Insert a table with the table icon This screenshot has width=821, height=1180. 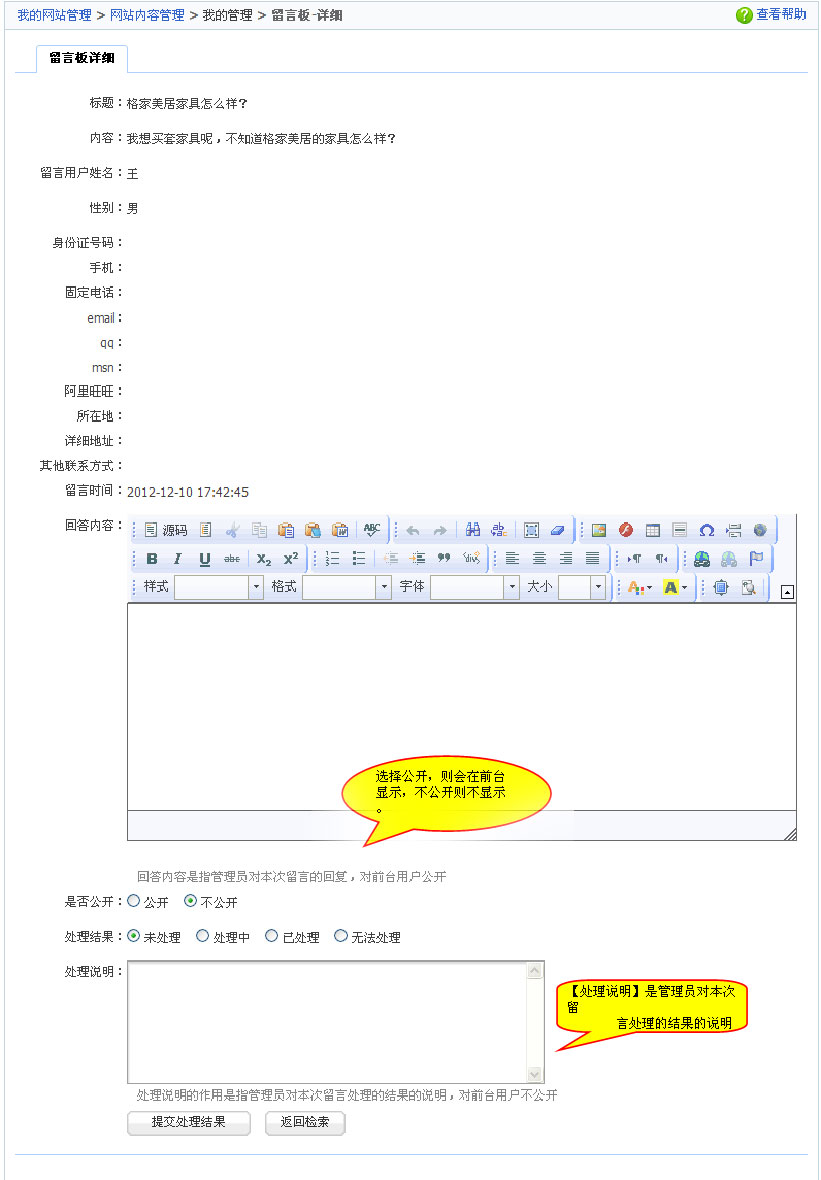point(652,530)
